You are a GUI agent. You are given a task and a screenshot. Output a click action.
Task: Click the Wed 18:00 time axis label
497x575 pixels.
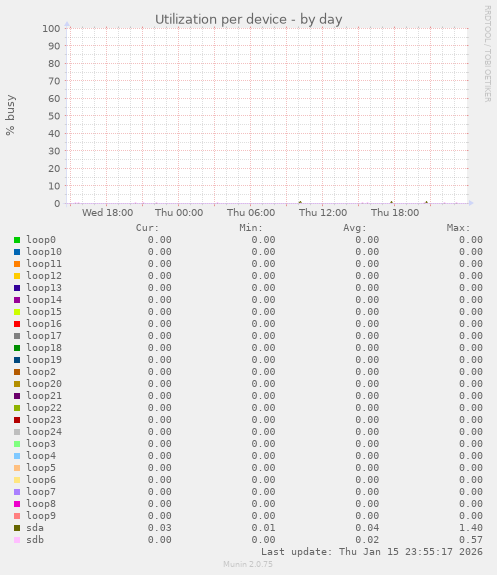(107, 213)
